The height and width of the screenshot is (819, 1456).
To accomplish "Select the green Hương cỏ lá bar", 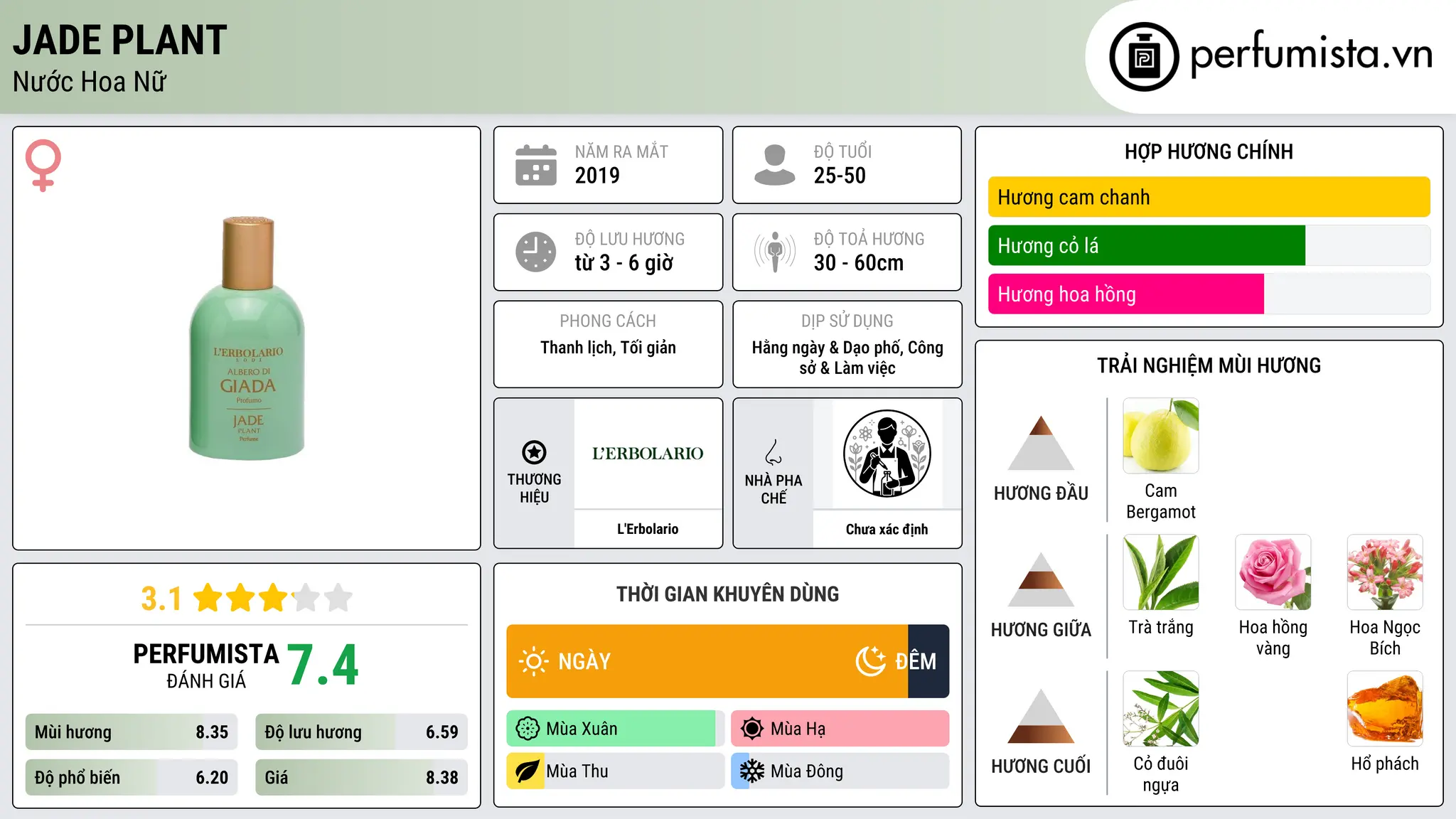I will 1147,245.
